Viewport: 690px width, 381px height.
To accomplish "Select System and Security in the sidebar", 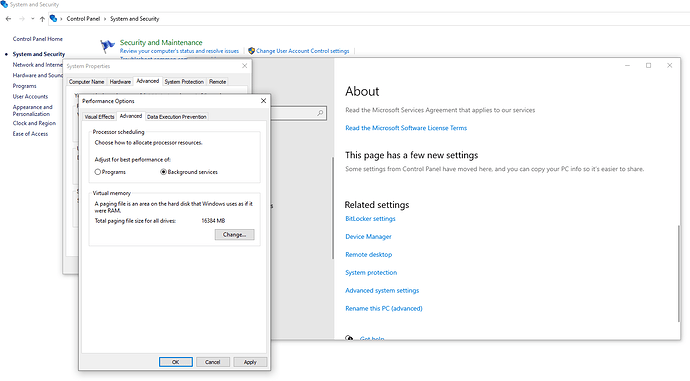I will tap(39, 54).
